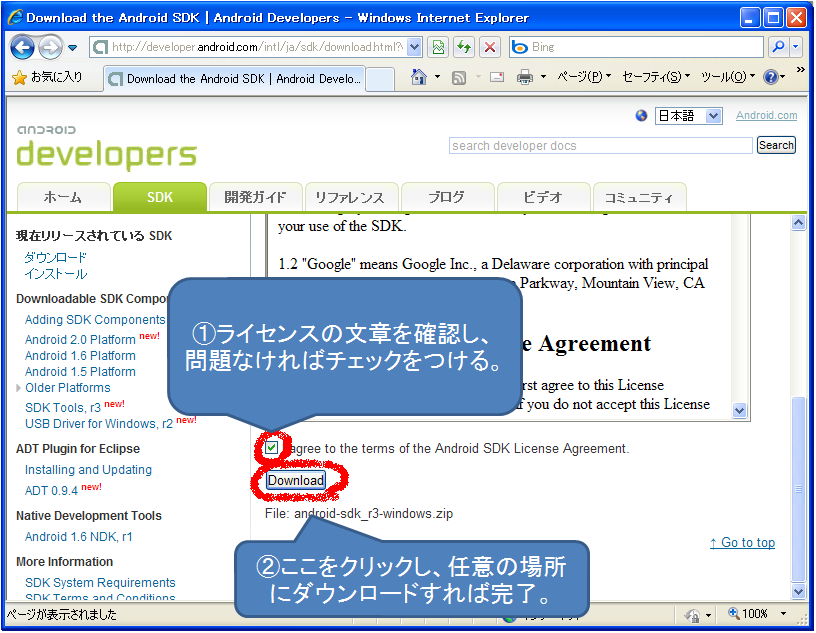Follow the Go to top link
This screenshot has width=816, height=633.
(x=743, y=542)
